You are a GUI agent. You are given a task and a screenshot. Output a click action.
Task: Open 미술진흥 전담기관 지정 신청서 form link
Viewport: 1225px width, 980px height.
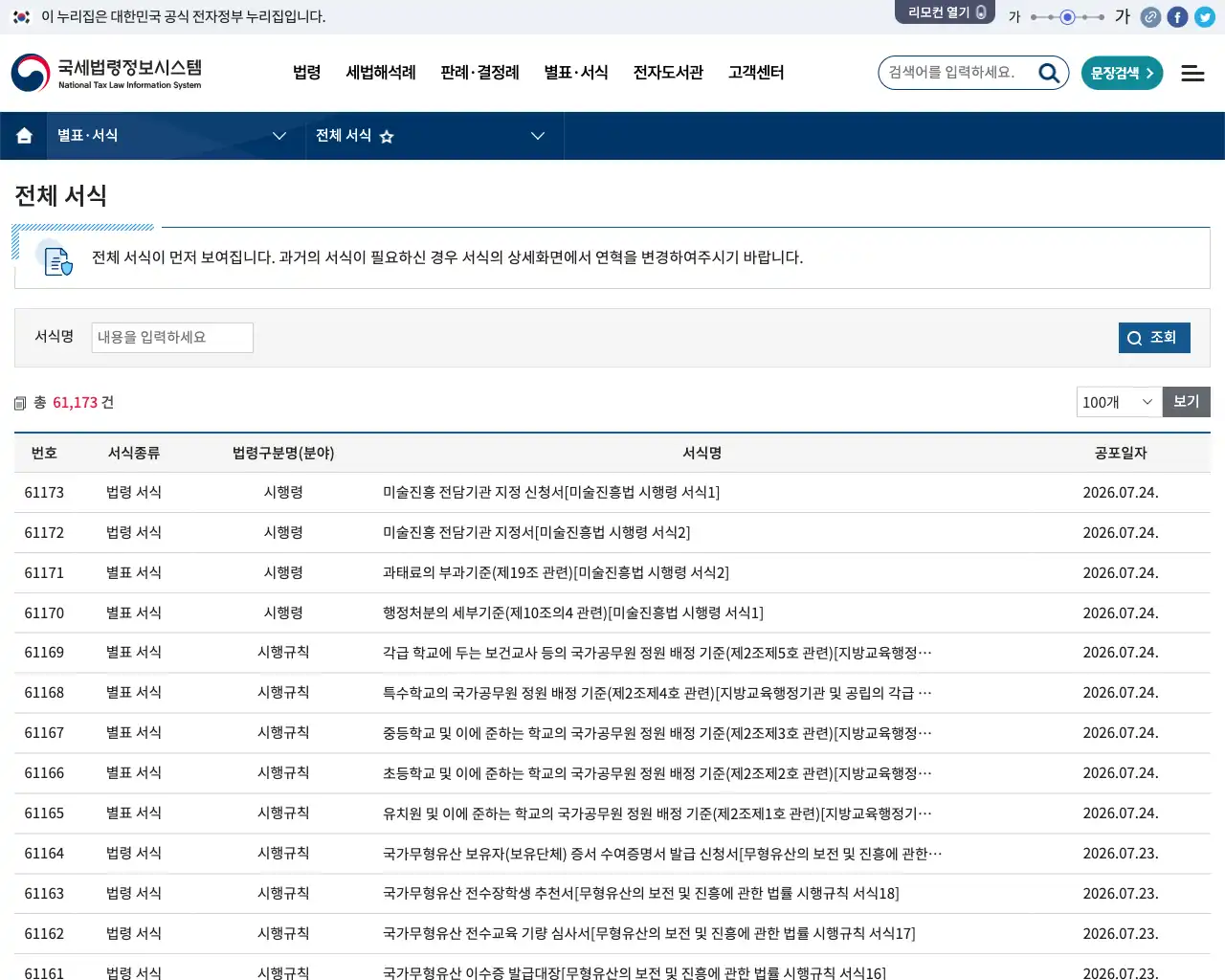[x=551, y=493]
